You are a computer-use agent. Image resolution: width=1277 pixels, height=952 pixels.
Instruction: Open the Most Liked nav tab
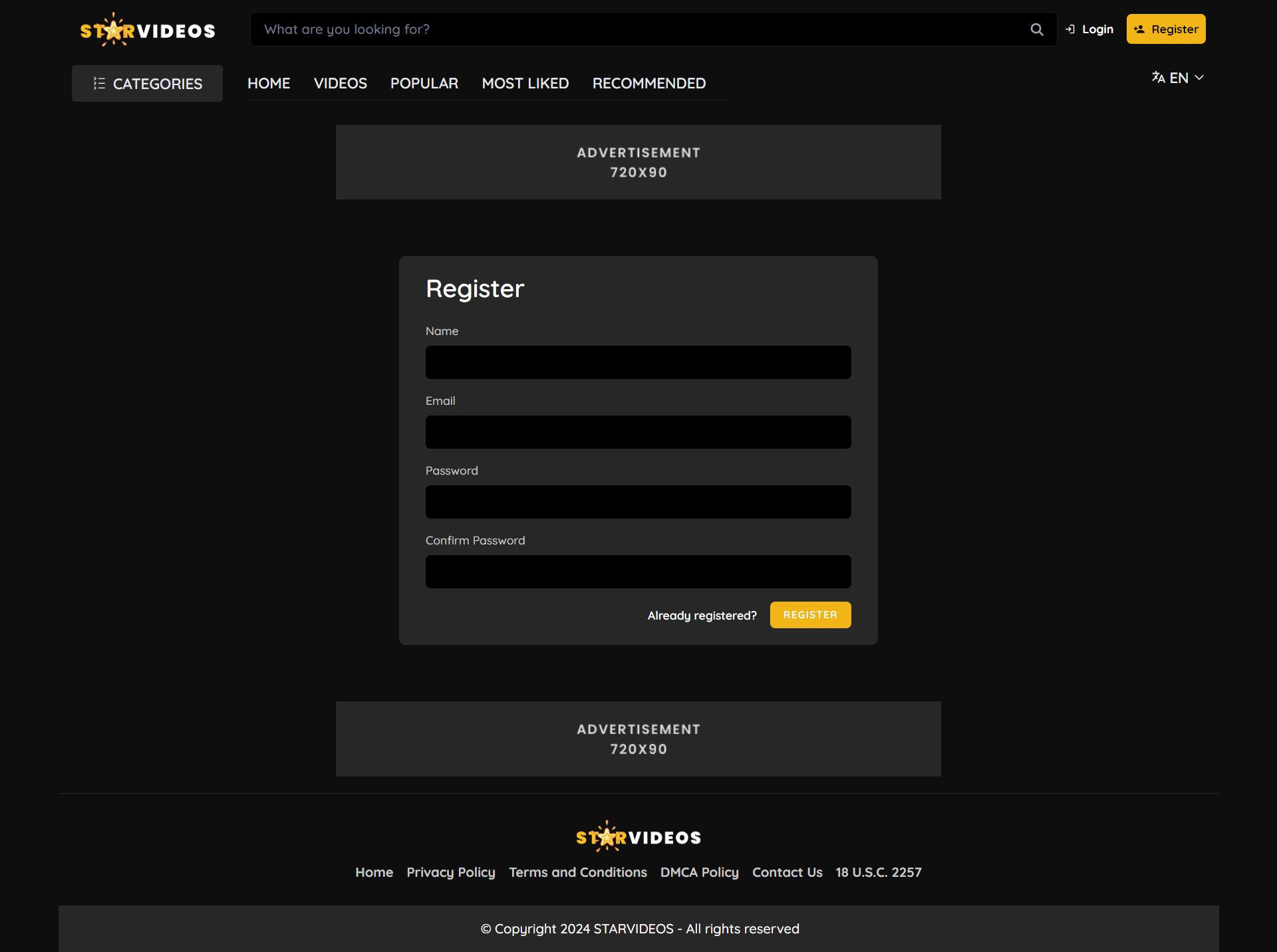point(525,84)
